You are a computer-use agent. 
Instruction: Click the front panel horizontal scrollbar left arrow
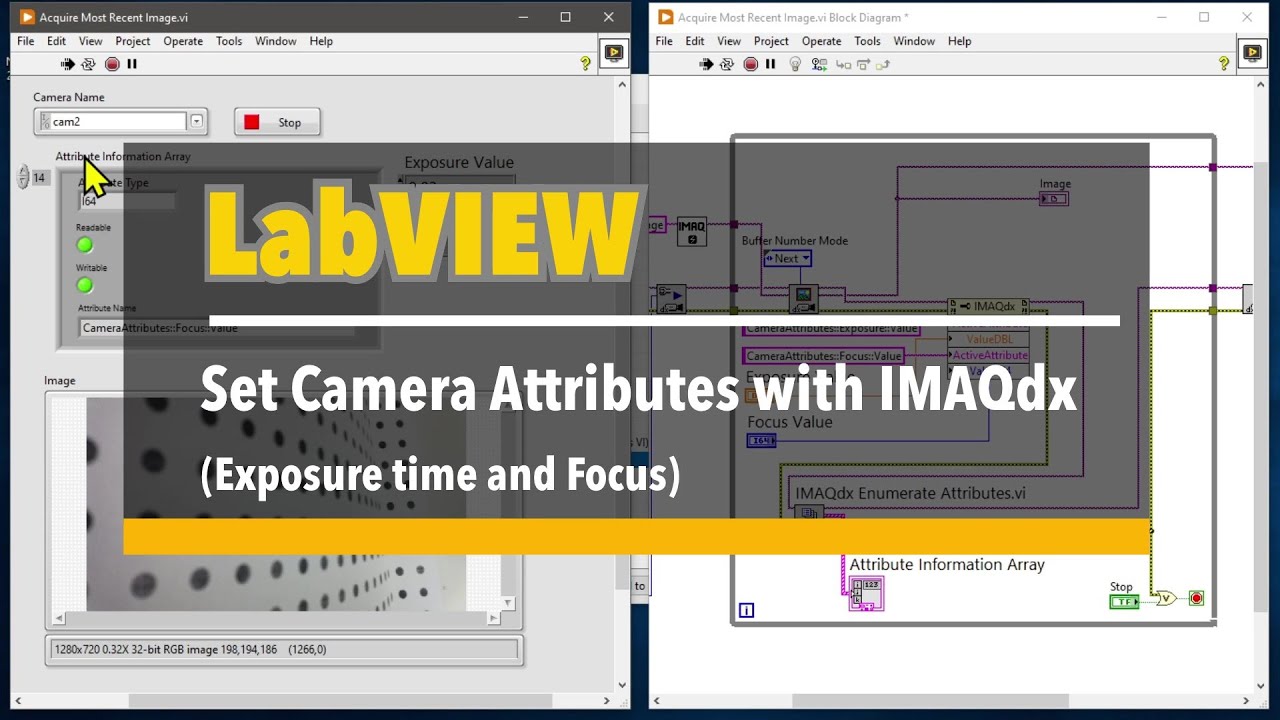tap(18, 701)
